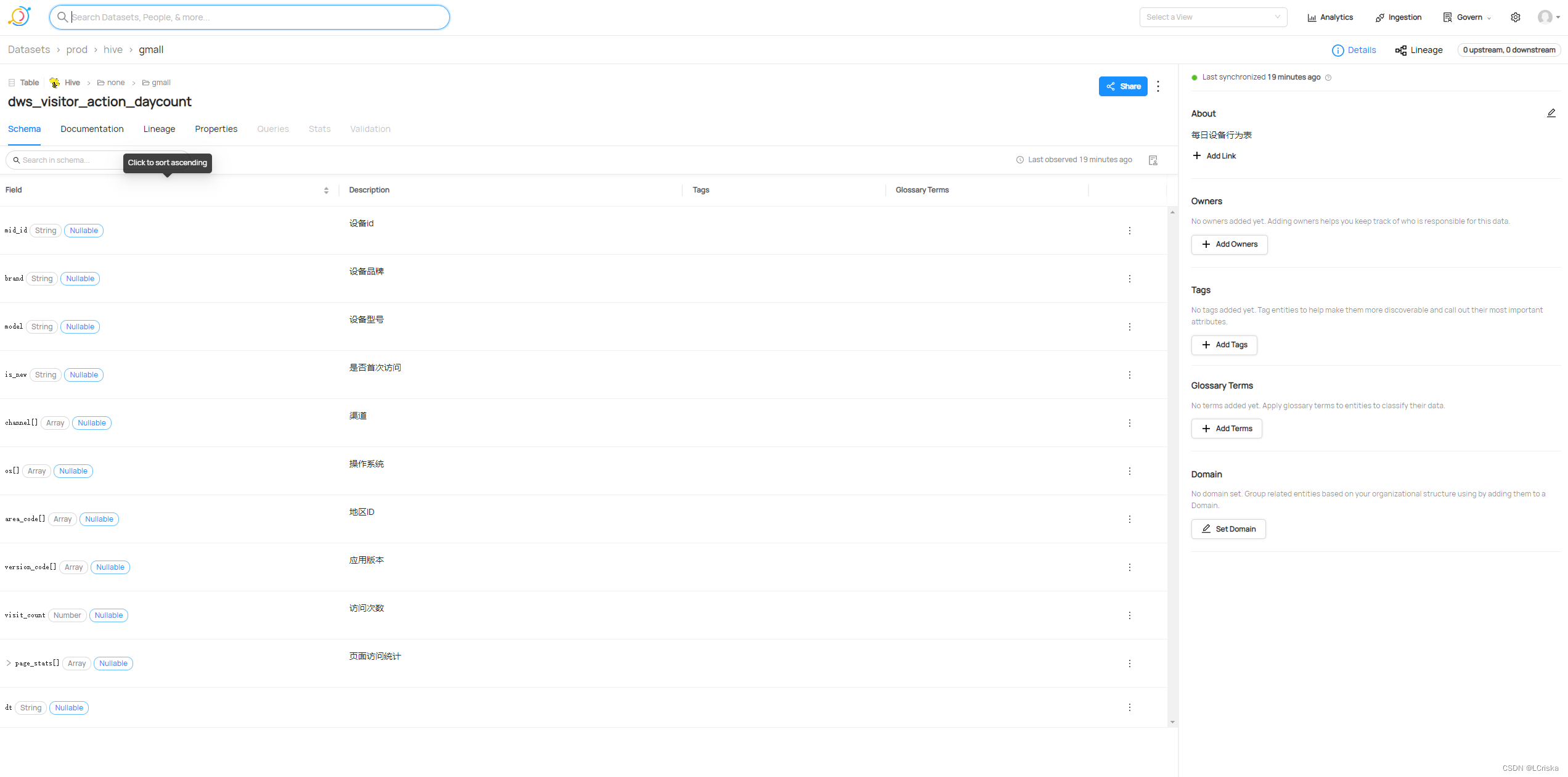The height and width of the screenshot is (777, 1568).
Task: Open the settings gear icon
Action: point(1515,17)
